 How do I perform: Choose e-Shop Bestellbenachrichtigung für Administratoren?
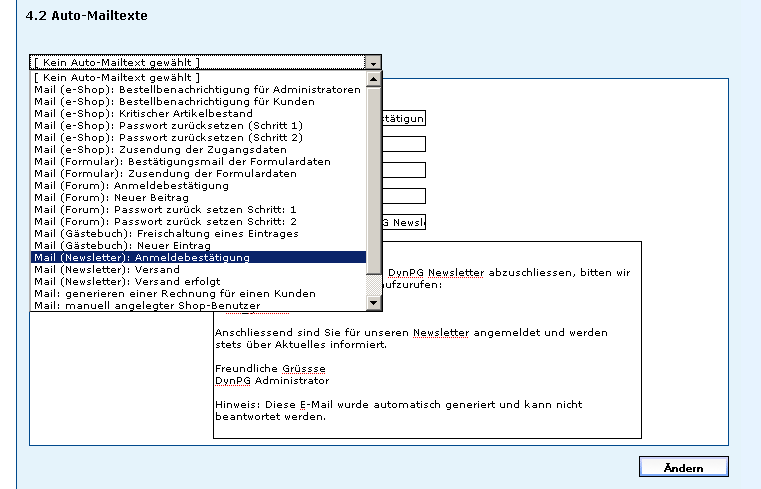197,89
